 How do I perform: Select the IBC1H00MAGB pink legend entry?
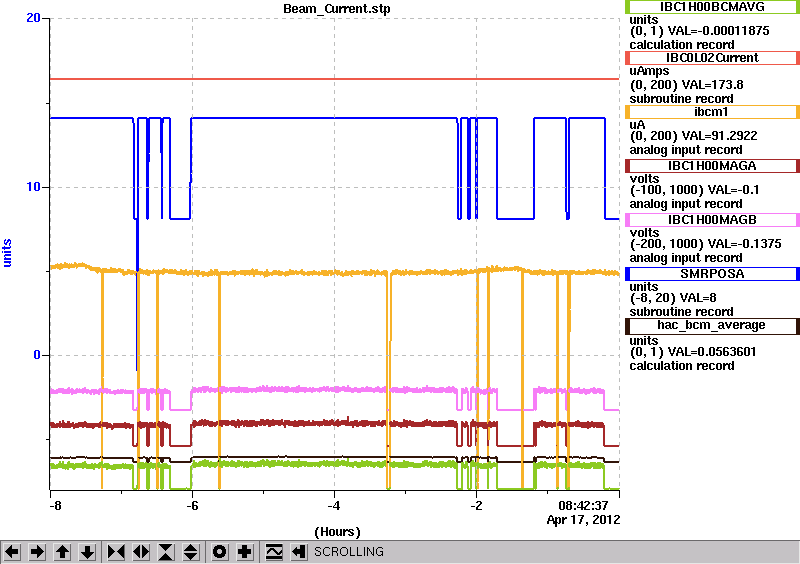click(x=712, y=220)
